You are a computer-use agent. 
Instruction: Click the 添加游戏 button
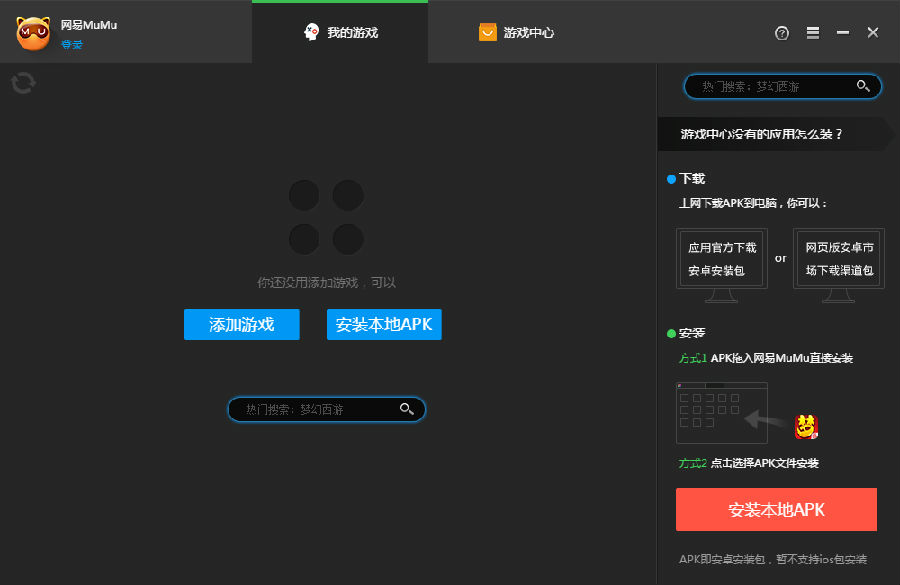point(241,324)
